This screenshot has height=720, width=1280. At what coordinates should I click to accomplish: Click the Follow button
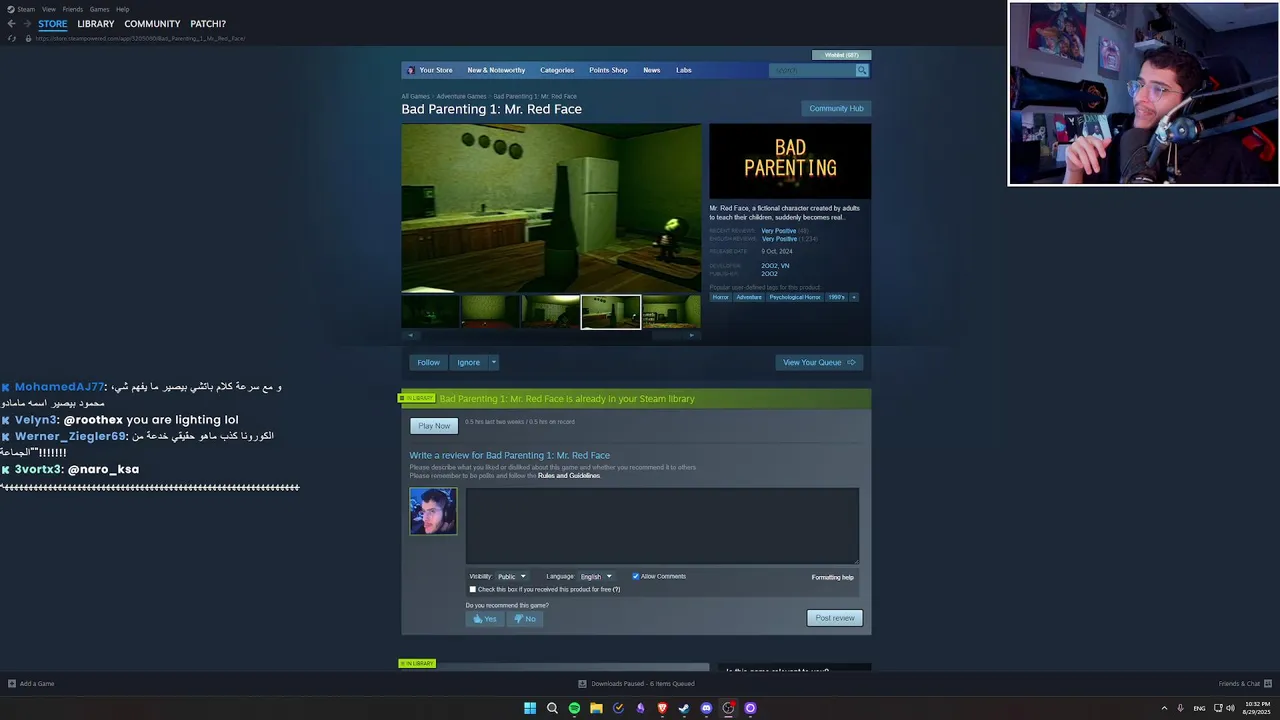tap(429, 362)
